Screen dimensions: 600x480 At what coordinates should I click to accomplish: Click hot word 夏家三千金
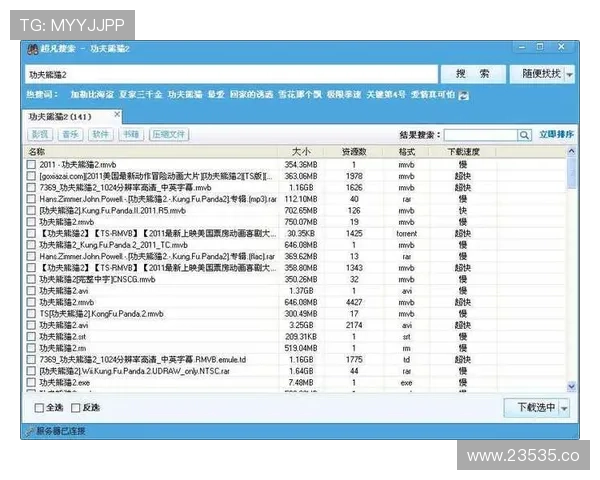(x=140, y=95)
